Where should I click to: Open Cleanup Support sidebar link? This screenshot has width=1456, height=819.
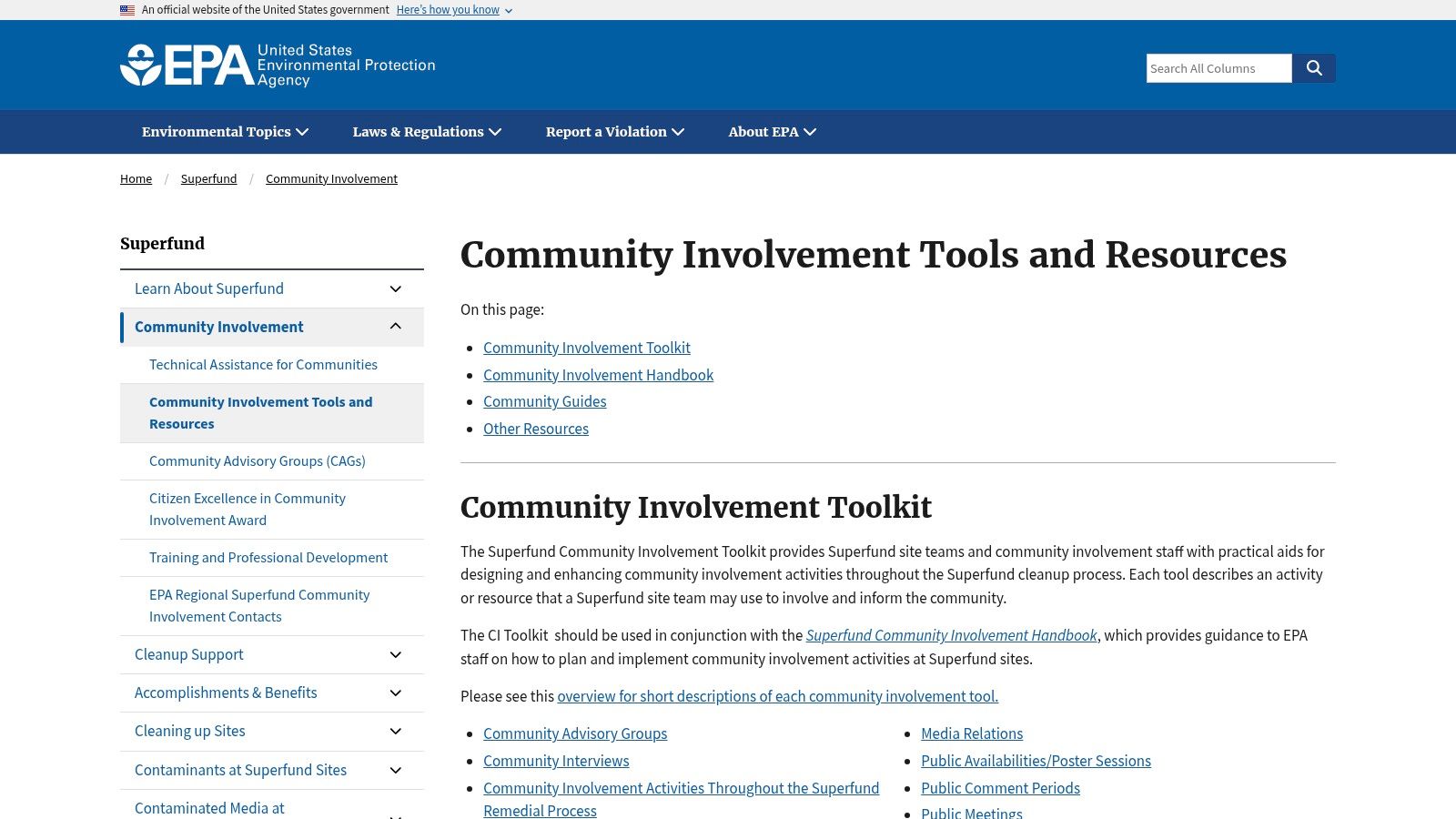pyautogui.click(x=189, y=654)
